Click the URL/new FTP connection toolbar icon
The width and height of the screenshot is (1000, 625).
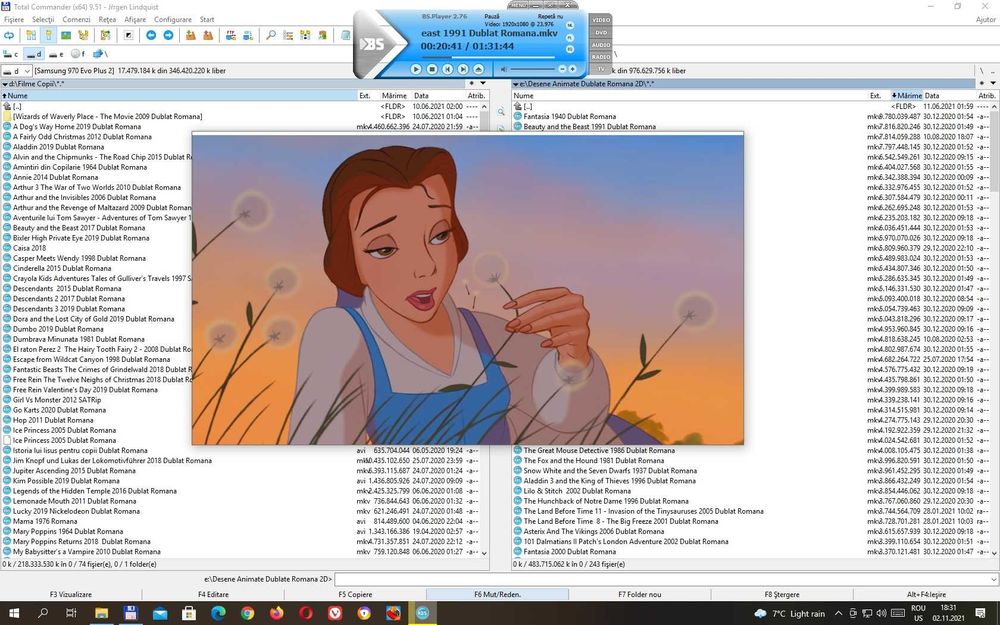[248, 36]
